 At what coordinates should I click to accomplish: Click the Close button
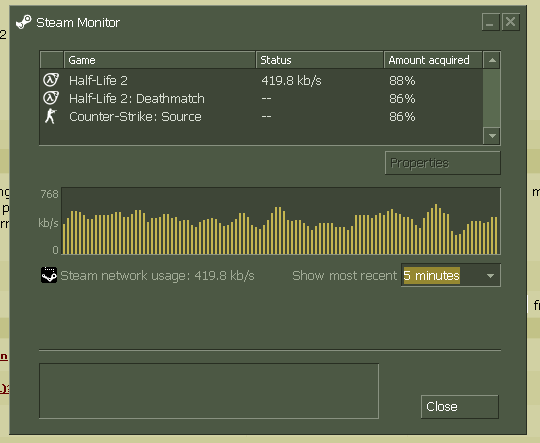[459, 407]
